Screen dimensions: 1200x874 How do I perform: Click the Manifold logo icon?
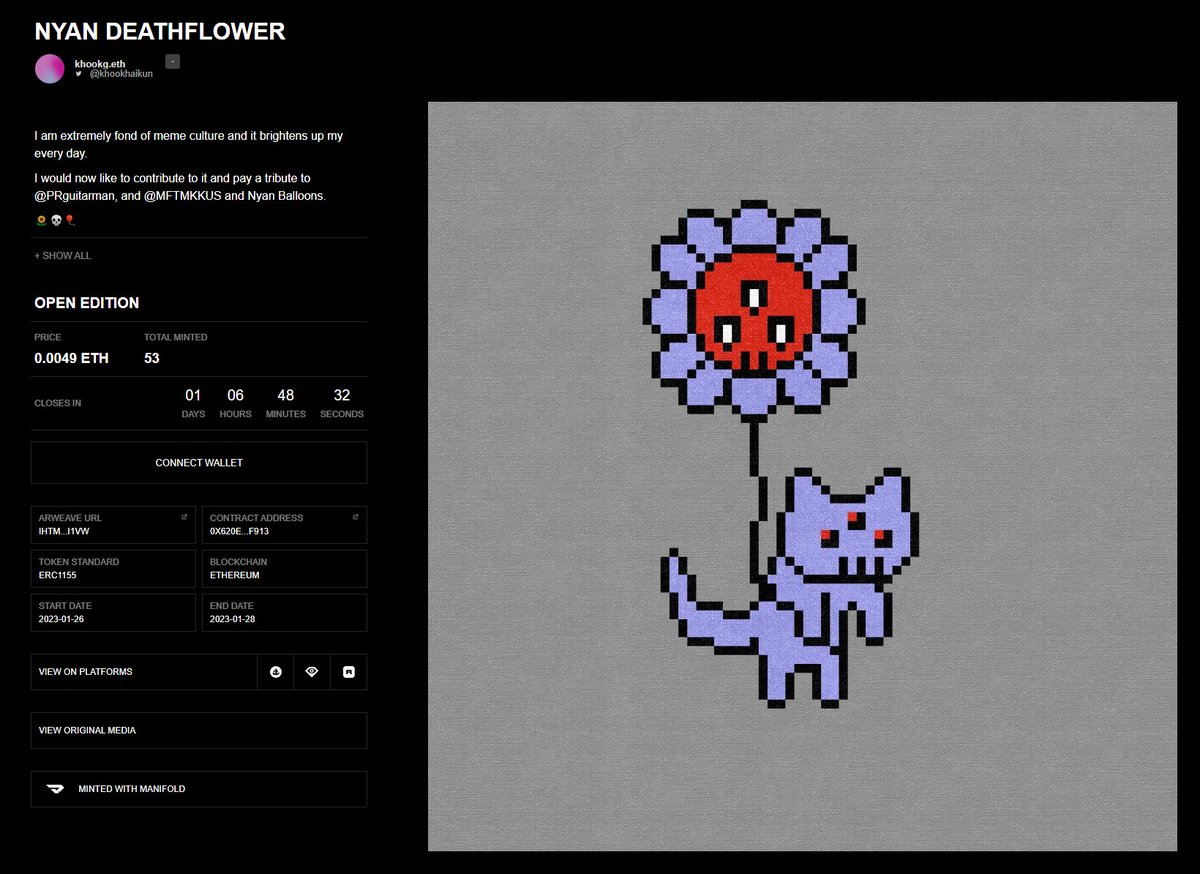point(55,789)
